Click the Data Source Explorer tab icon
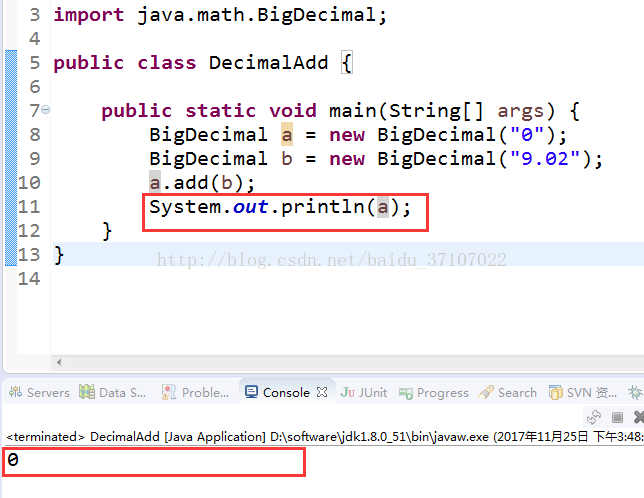Image resolution: width=644 pixels, height=498 pixels. point(87,392)
